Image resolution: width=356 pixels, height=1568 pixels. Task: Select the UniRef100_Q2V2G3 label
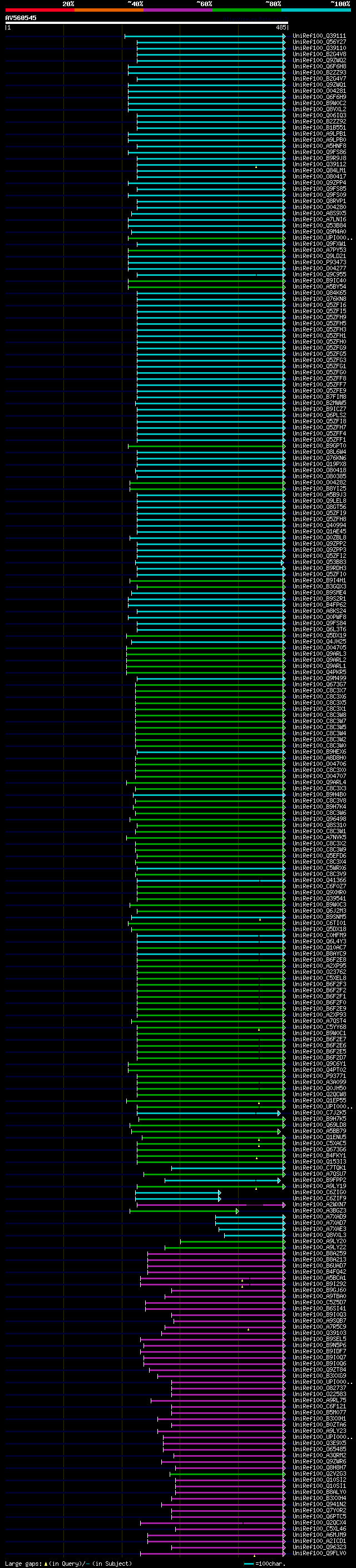click(x=319, y=1473)
